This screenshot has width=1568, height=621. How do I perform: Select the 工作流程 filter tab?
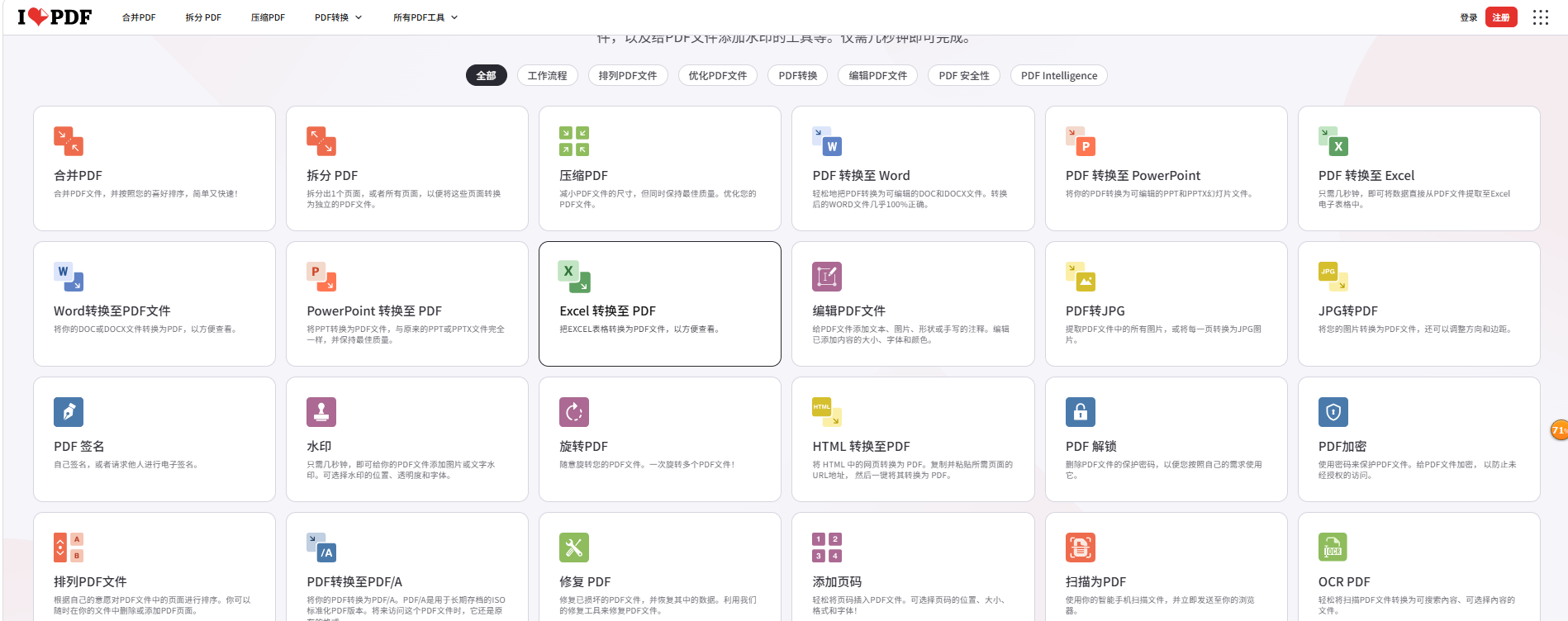pyautogui.click(x=548, y=75)
